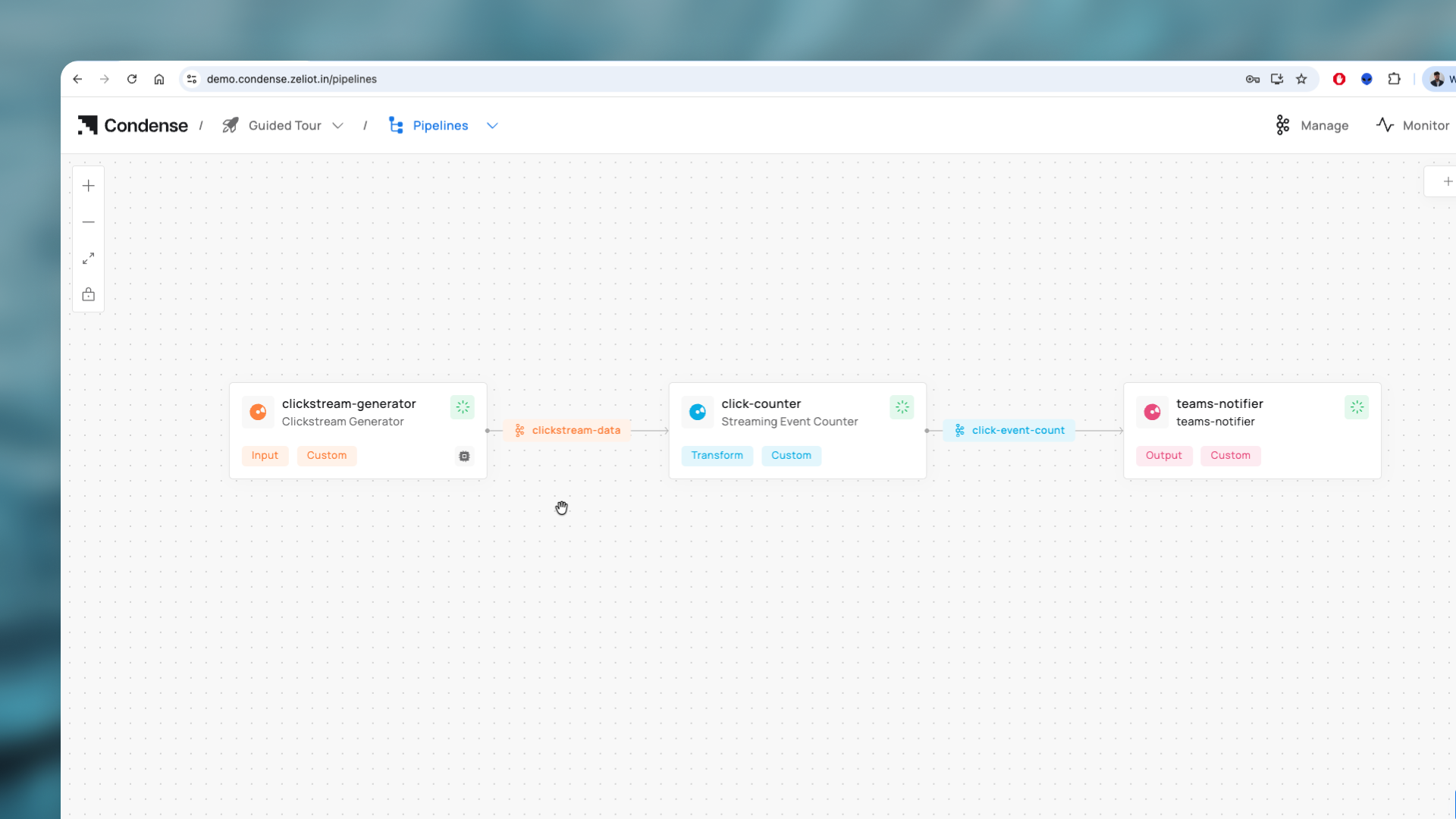Select the click-event-count topic label
Image resolution: width=1456 pixels, height=819 pixels.
(x=1009, y=431)
